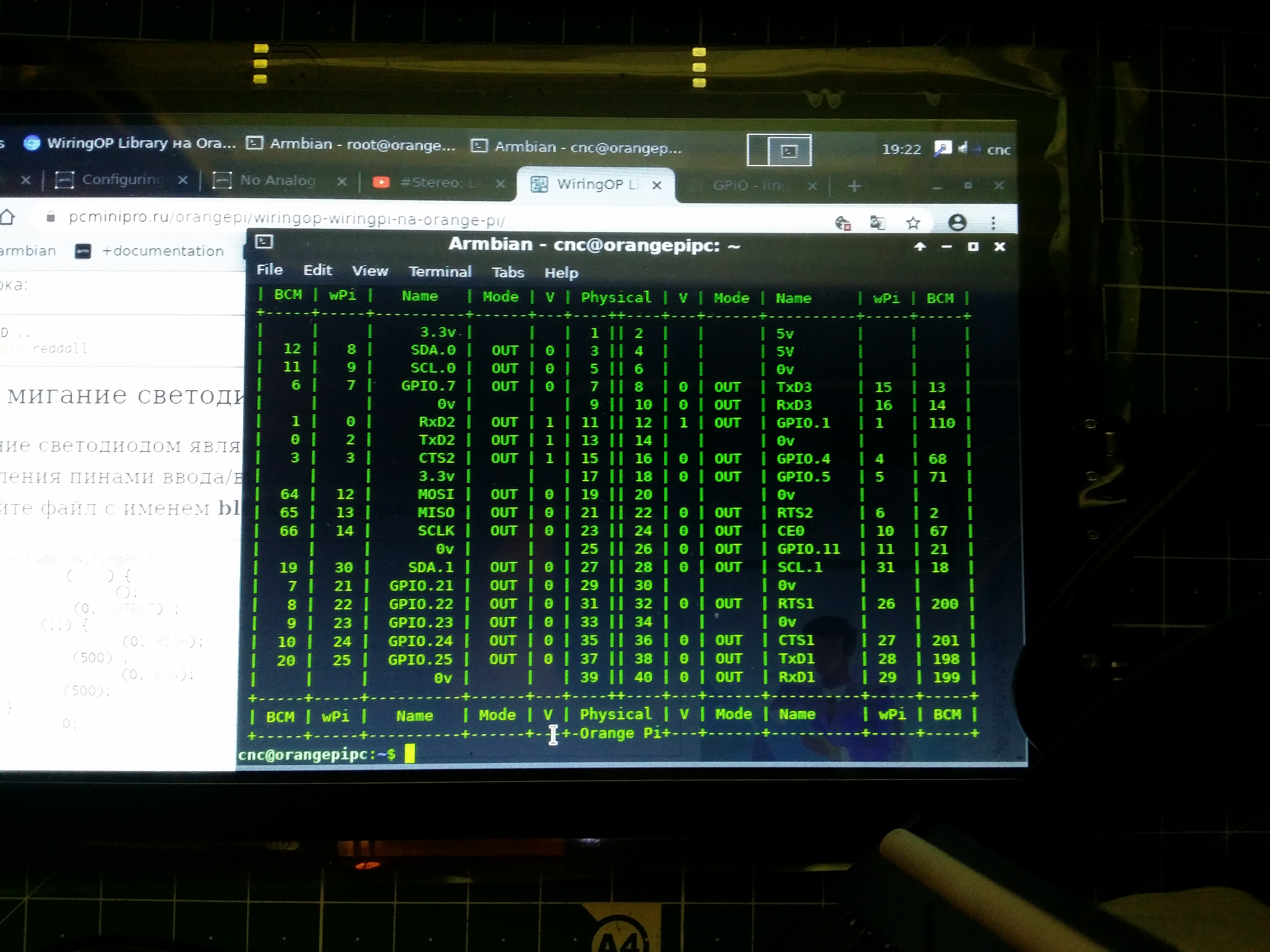Screen dimensions: 1270x952
Task: Open the terminal File menu
Action: (269, 270)
